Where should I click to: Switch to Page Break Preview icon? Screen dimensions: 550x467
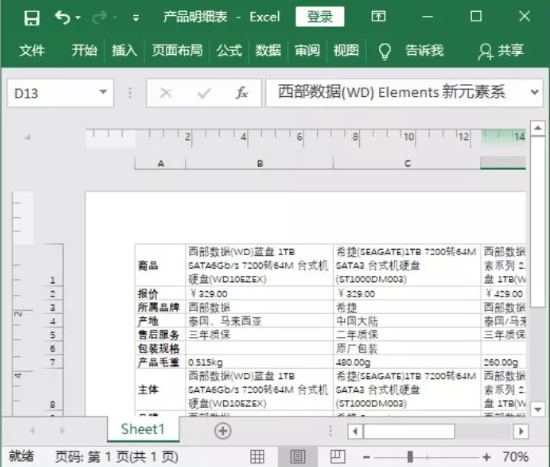pos(338,457)
